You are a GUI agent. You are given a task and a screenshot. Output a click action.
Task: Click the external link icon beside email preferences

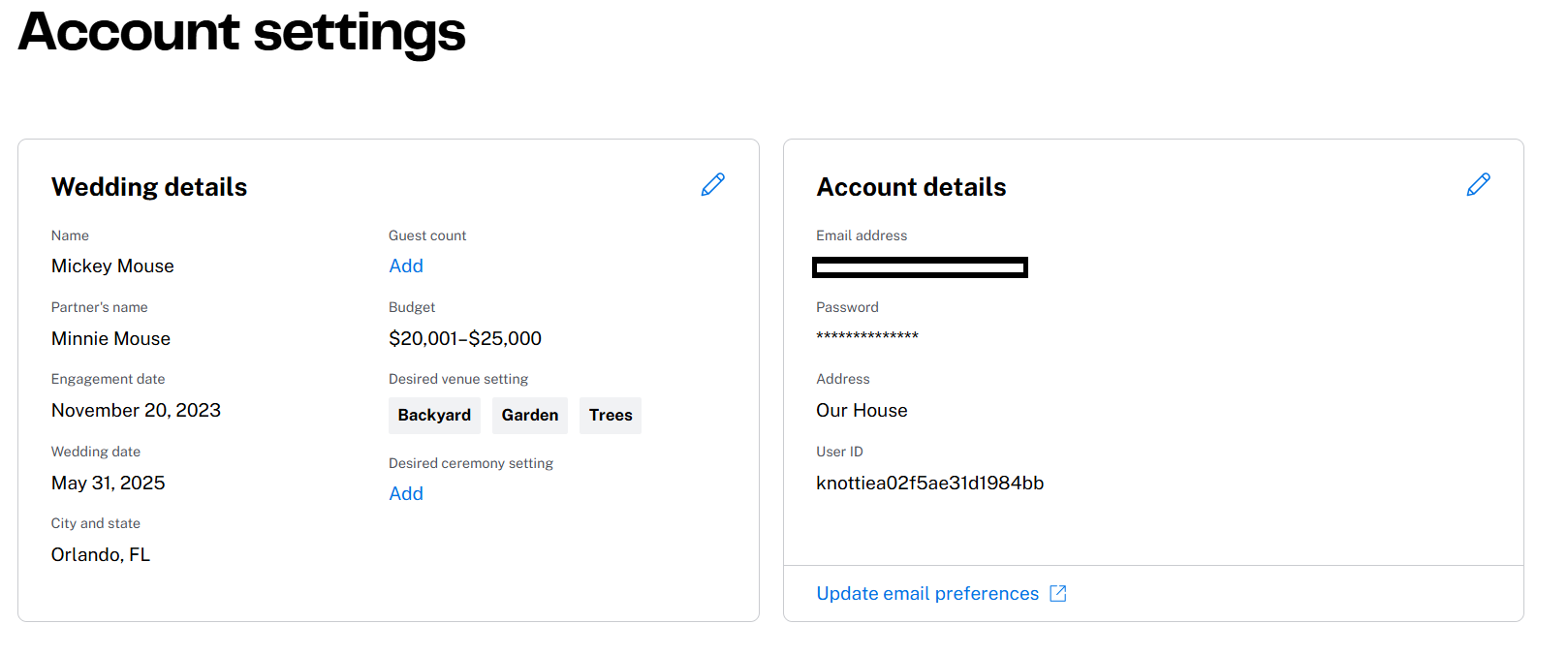click(1058, 593)
